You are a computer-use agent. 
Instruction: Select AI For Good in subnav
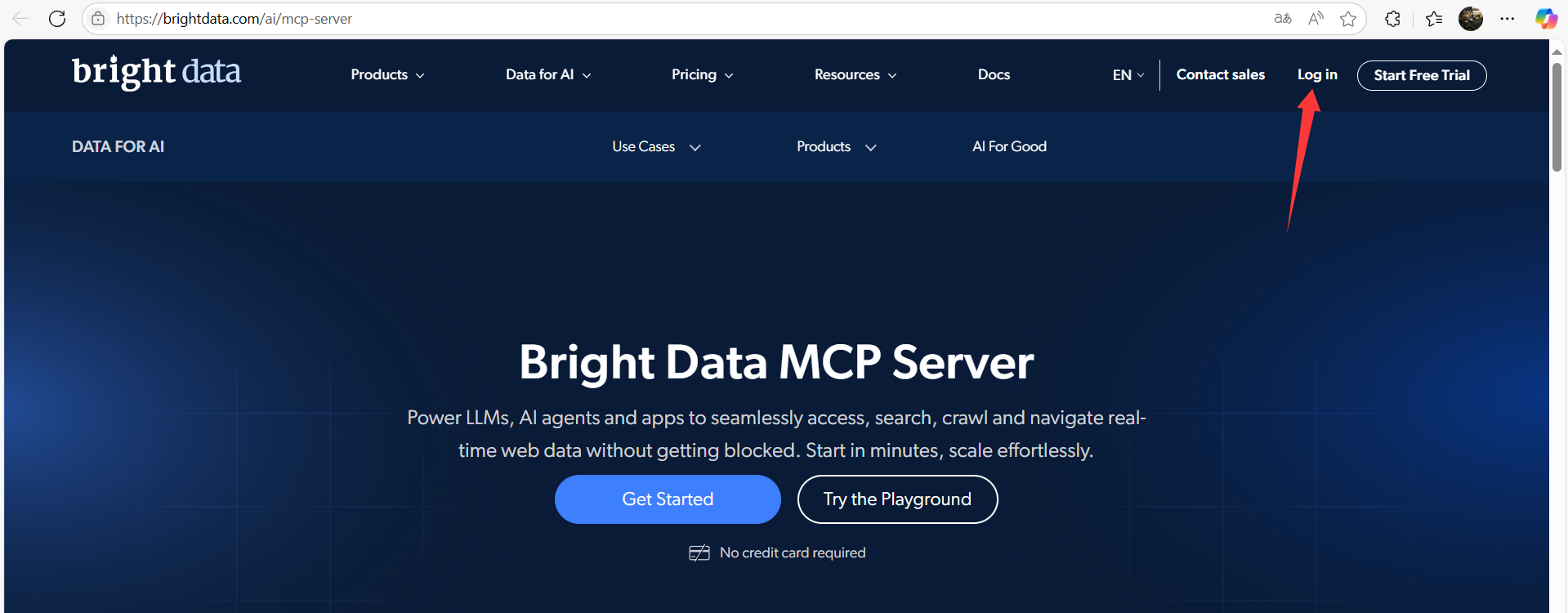pyautogui.click(x=1009, y=147)
